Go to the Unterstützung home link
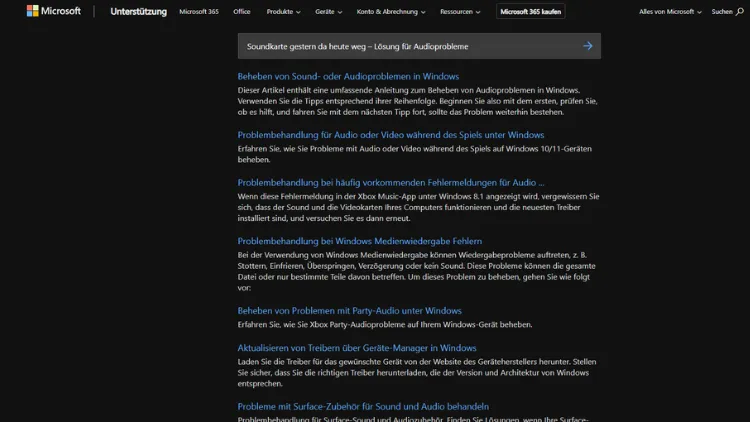Viewport: 750px width, 422px height. point(138,12)
